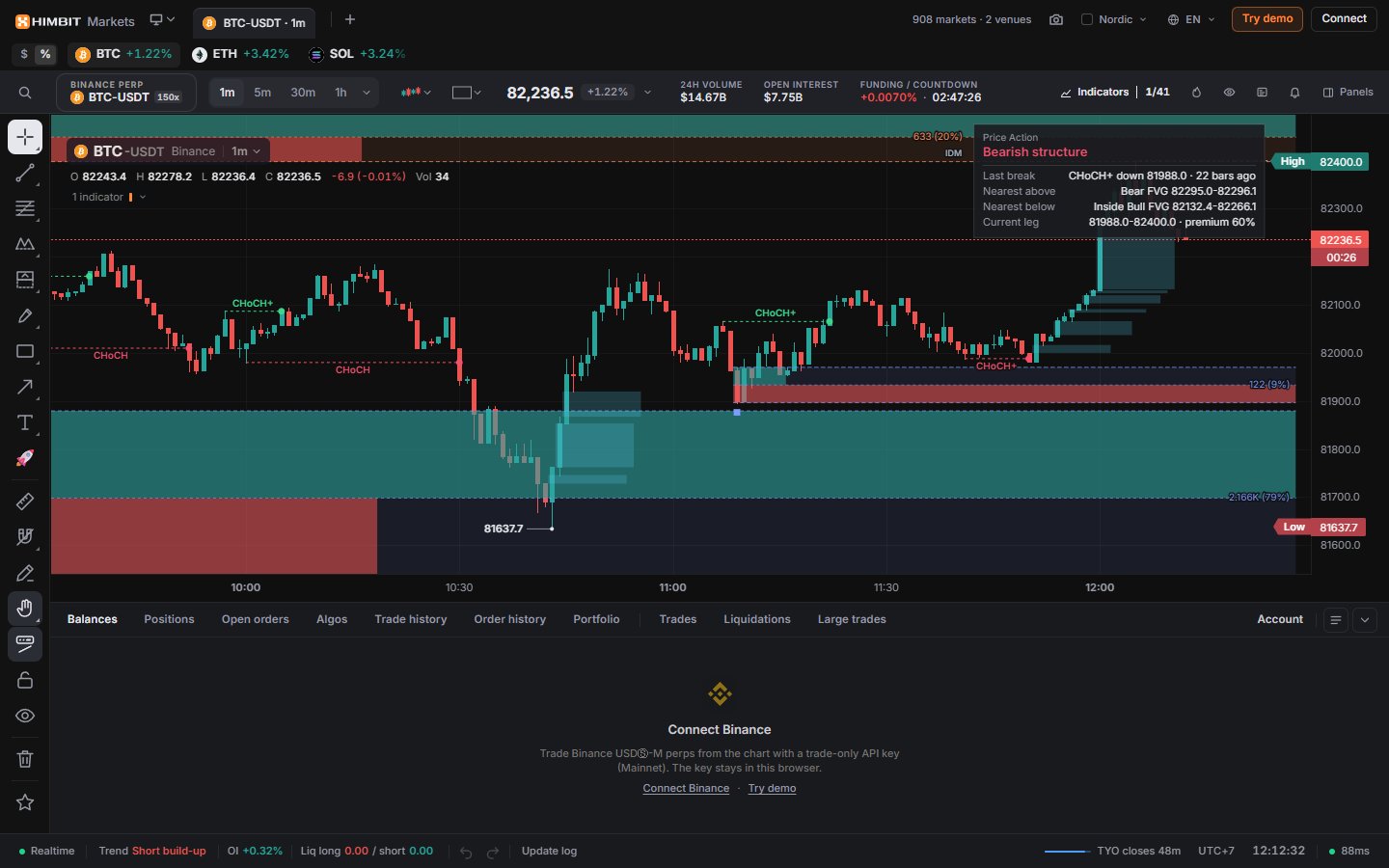Viewport: 1389px width, 868px height.
Task: Toggle the Nordic theme checkbox
Action: tap(1087, 19)
